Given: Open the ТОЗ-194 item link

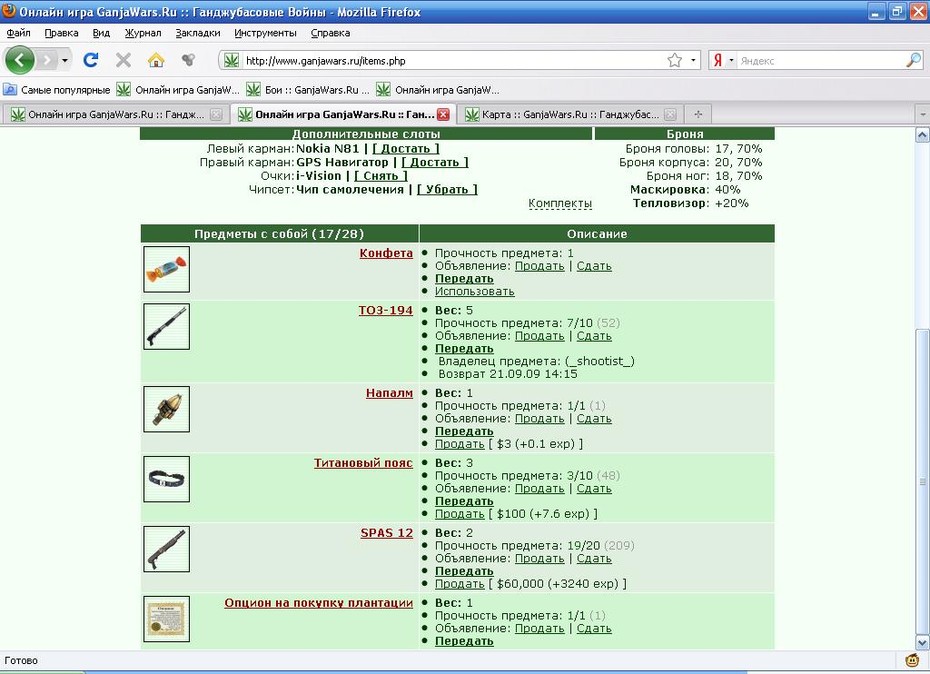Looking at the screenshot, I should tap(386, 310).
